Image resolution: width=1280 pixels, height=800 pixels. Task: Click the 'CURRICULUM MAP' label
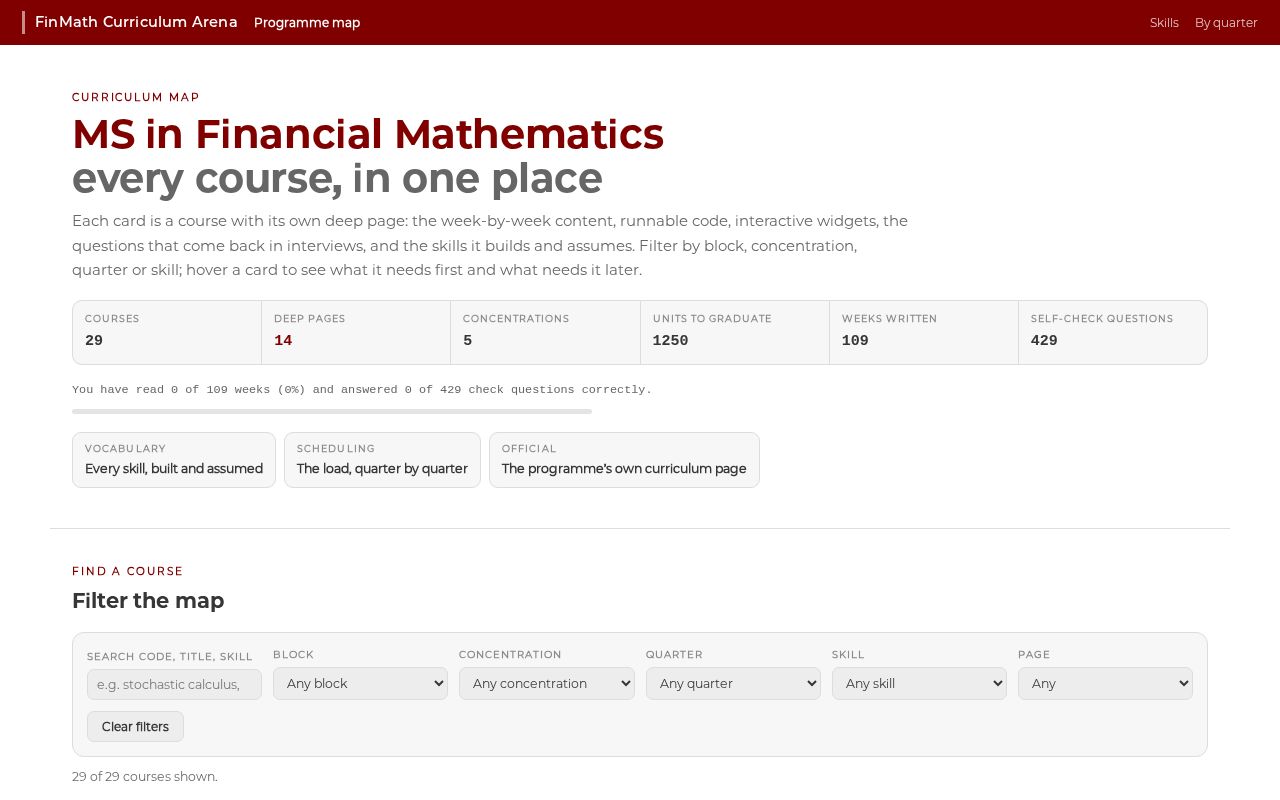136,97
